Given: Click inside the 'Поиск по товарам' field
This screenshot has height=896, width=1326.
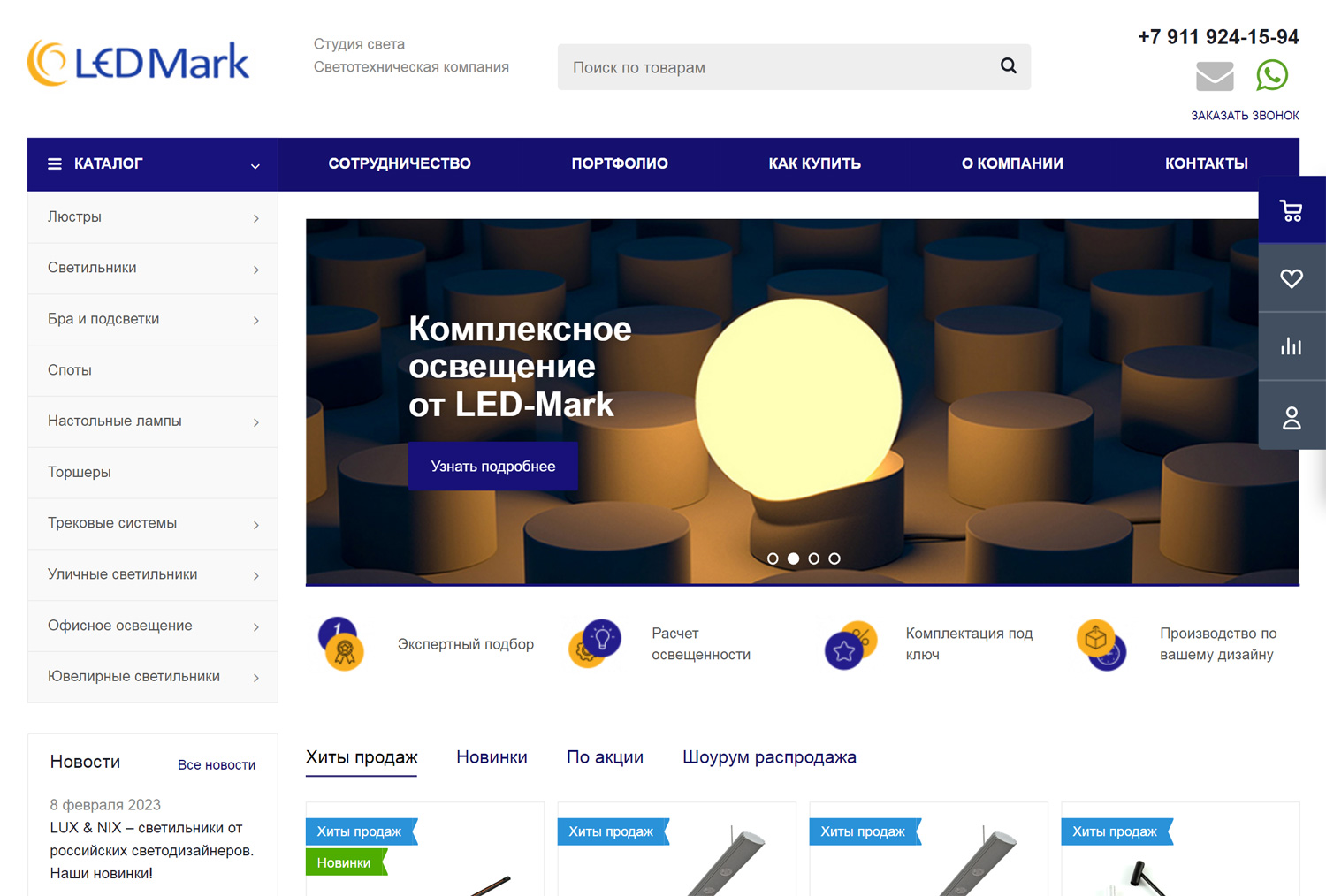Looking at the screenshot, I should [x=751, y=66].
